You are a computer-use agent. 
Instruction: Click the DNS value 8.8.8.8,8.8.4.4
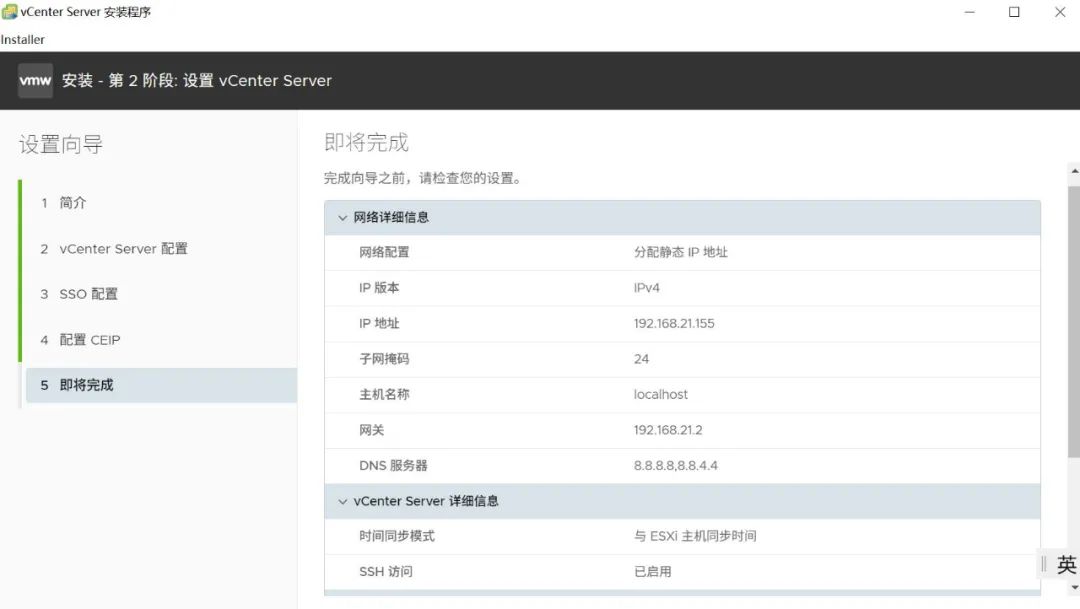click(675, 466)
